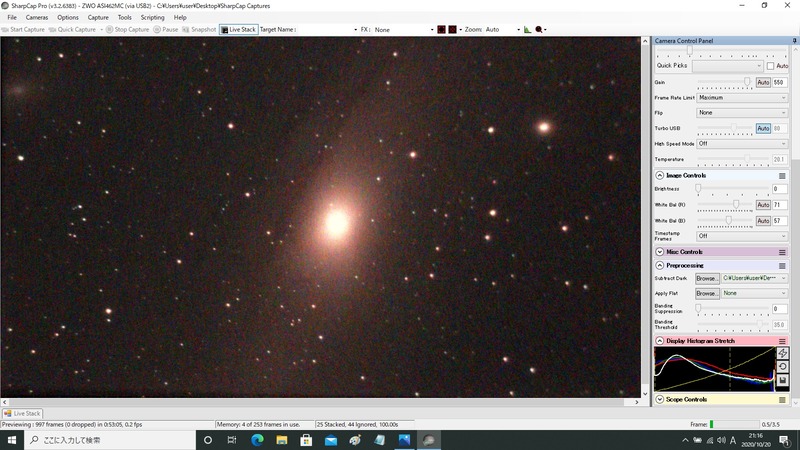Open the Flip dropdown
Screen dimensions: 800x450
coord(742,113)
